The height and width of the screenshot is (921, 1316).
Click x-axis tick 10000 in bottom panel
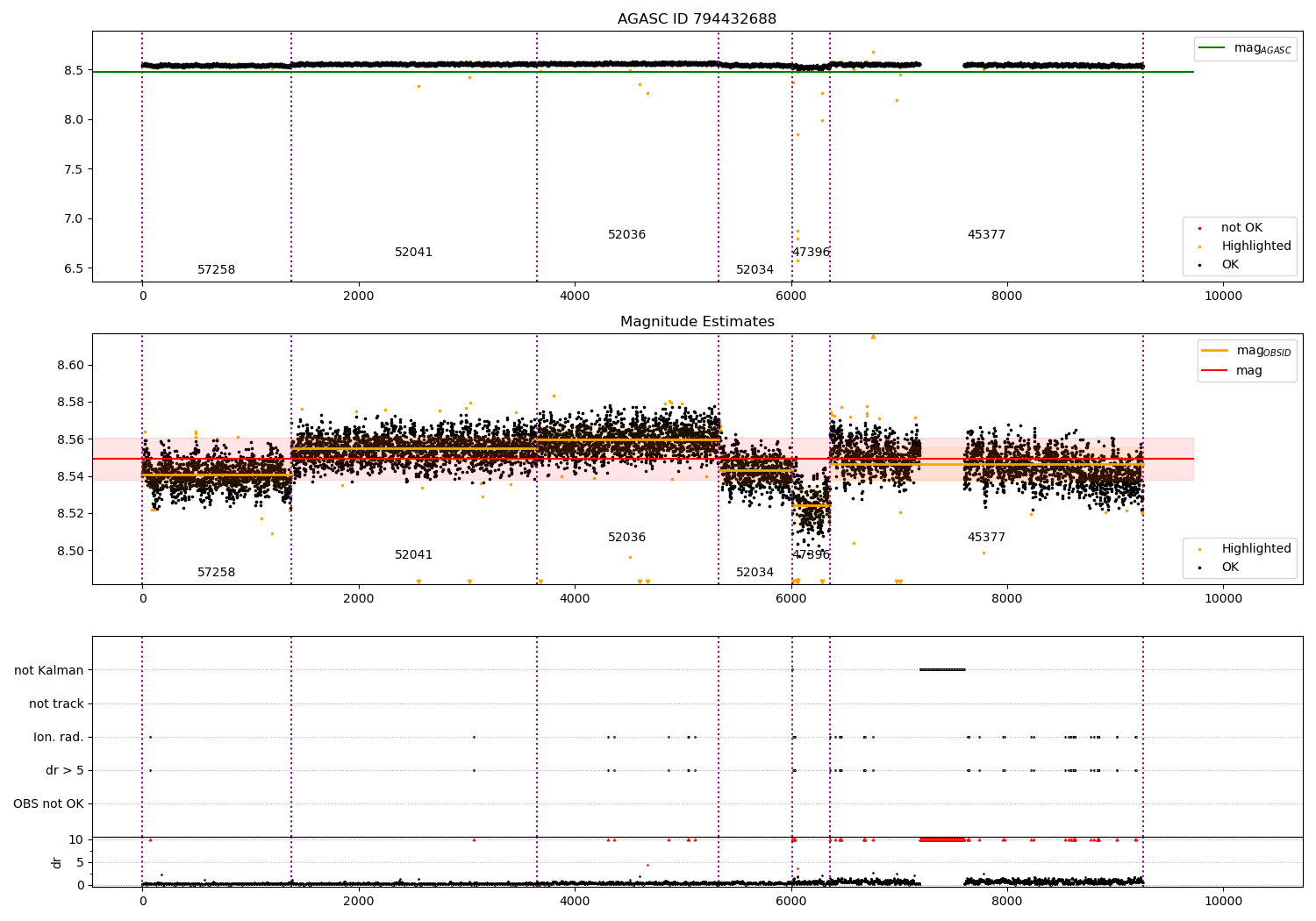(x=1223, y=902)
